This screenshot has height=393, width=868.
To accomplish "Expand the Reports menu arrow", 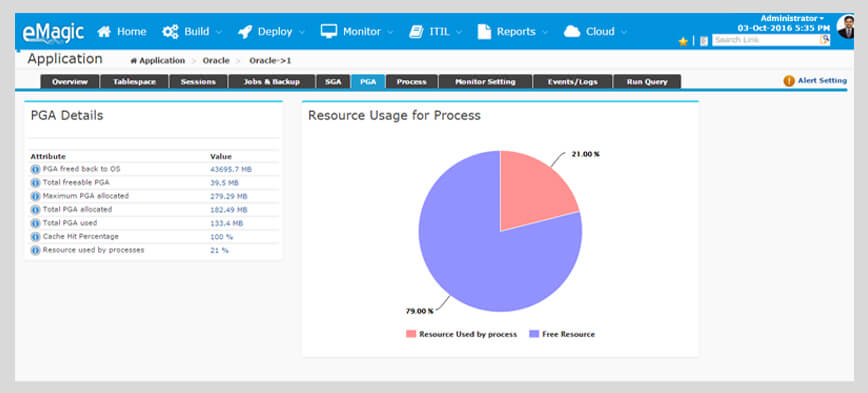I will coord(545,32).
